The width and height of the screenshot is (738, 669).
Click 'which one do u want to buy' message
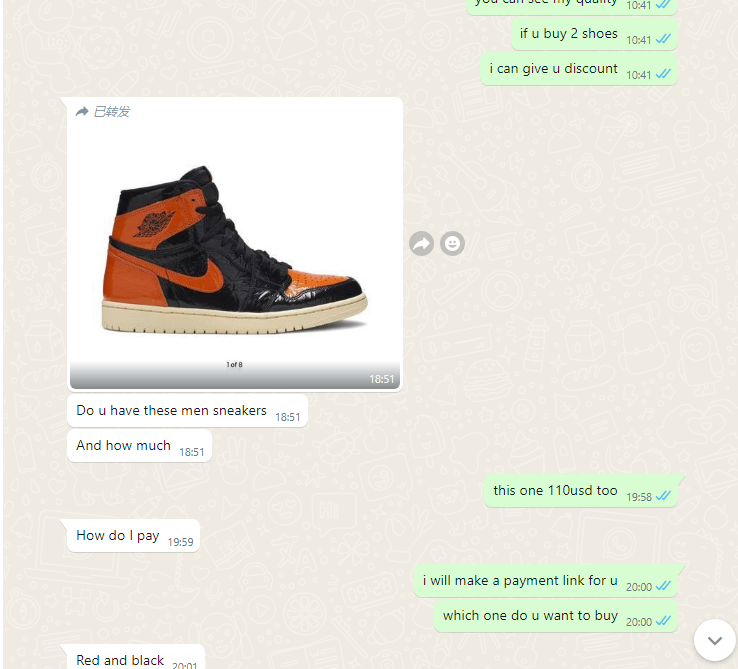pyautogui.click(x=556, y=616)
